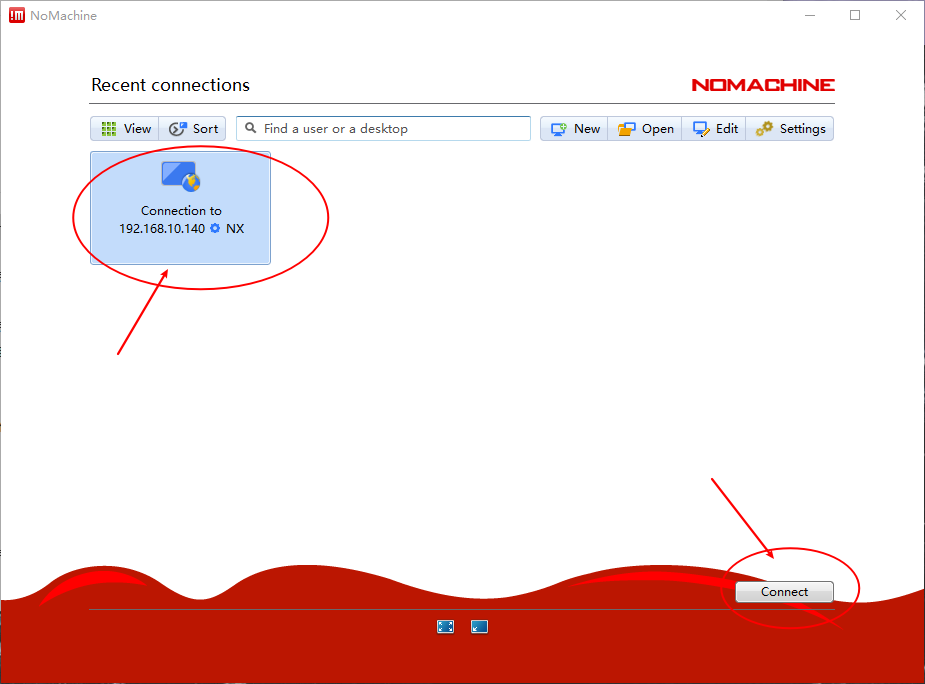Click the monitor-and-globe connection icon
The height and width of the screenshot is (684, 925).
(x=181, y=176)
